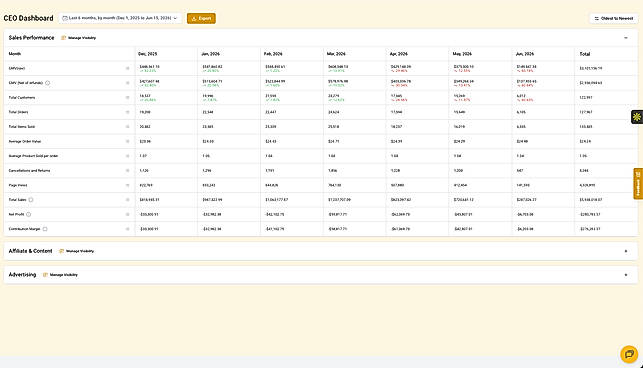Click the row handle icon for Total Orders
Screen dimensions: 643x368
tap(128, 112)
